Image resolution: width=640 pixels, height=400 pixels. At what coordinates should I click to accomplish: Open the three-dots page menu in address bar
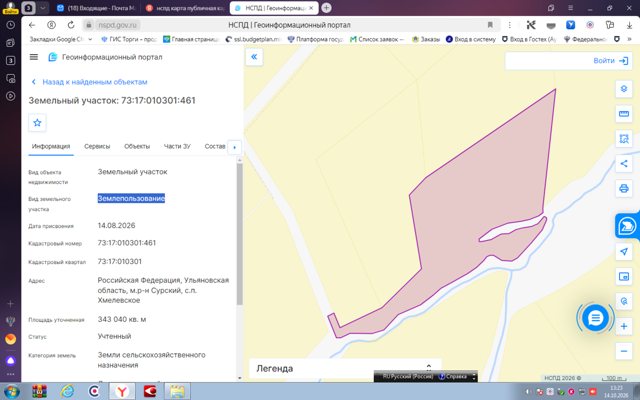point(509,25)
